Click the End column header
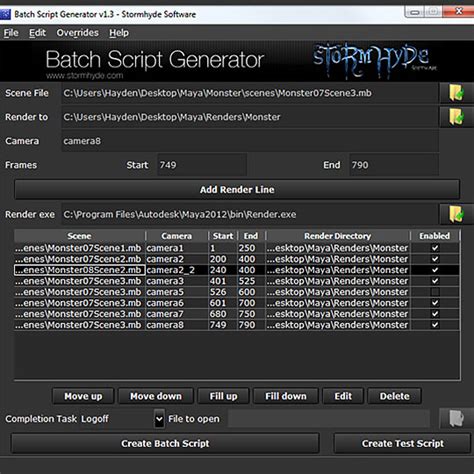474x474 pixels. [x=251, y=236]
